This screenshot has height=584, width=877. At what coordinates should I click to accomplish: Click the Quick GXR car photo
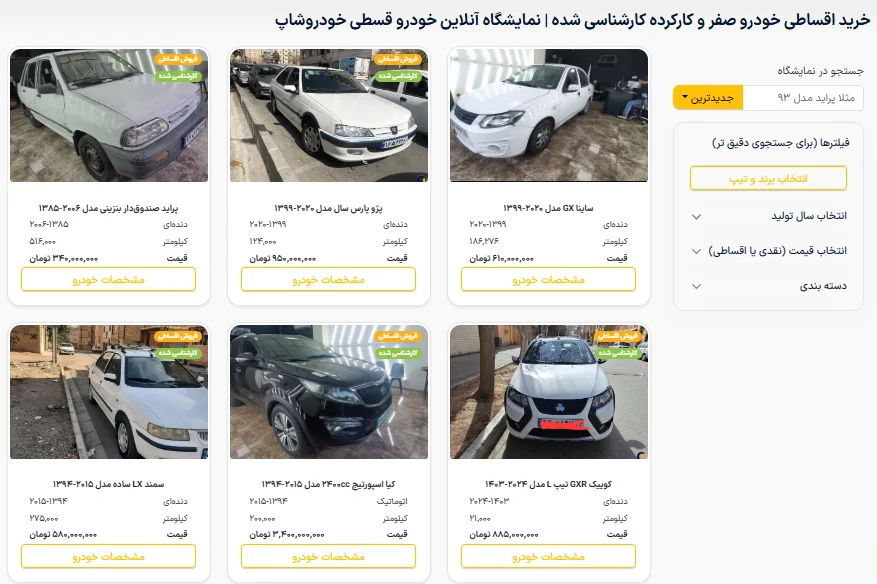[x=549, y=392]
